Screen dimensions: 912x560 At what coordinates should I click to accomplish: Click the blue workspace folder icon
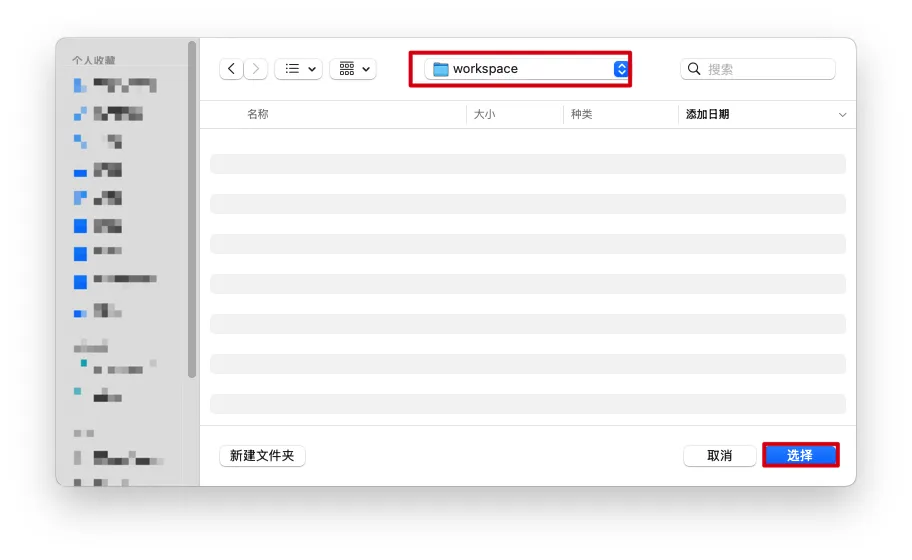440,69
